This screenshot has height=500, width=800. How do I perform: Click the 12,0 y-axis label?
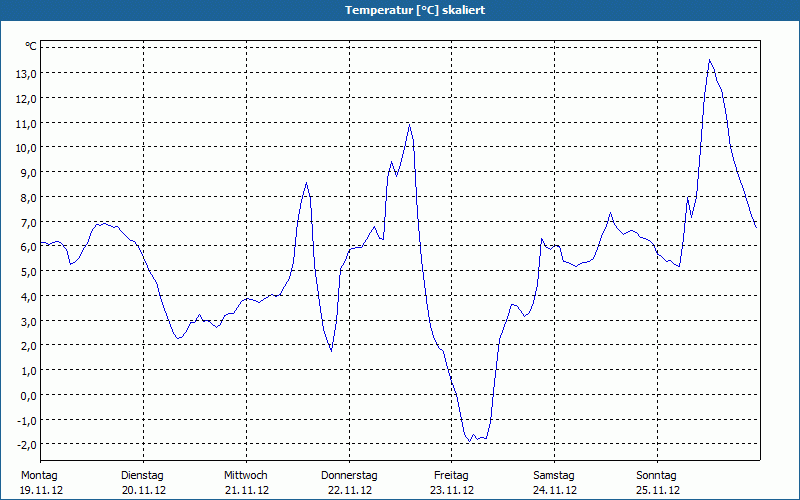[x=26, y=98]
